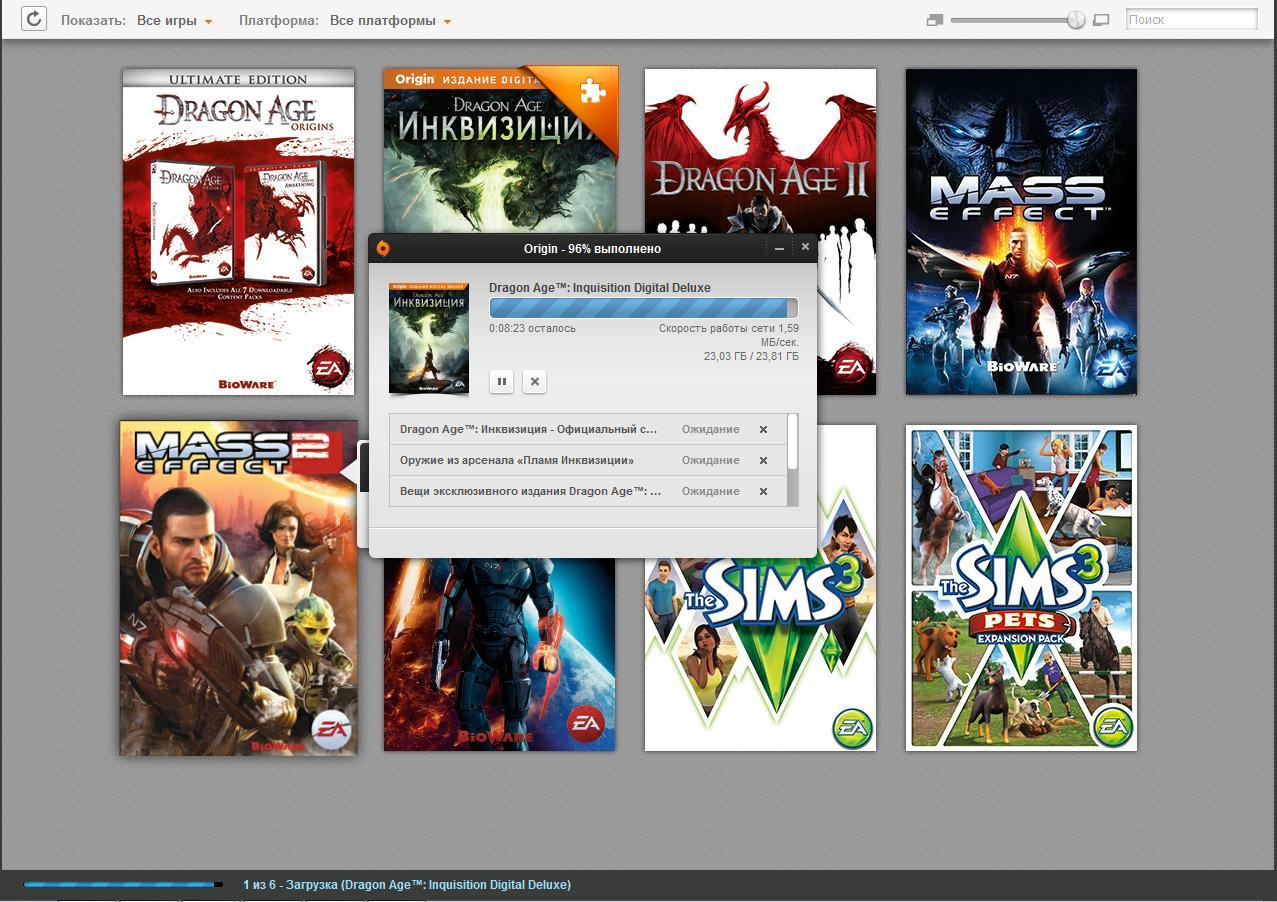Select the Dragon Age Inquisition library tile
Viewport: 1277px width, 902px height.
pos(500,150)
